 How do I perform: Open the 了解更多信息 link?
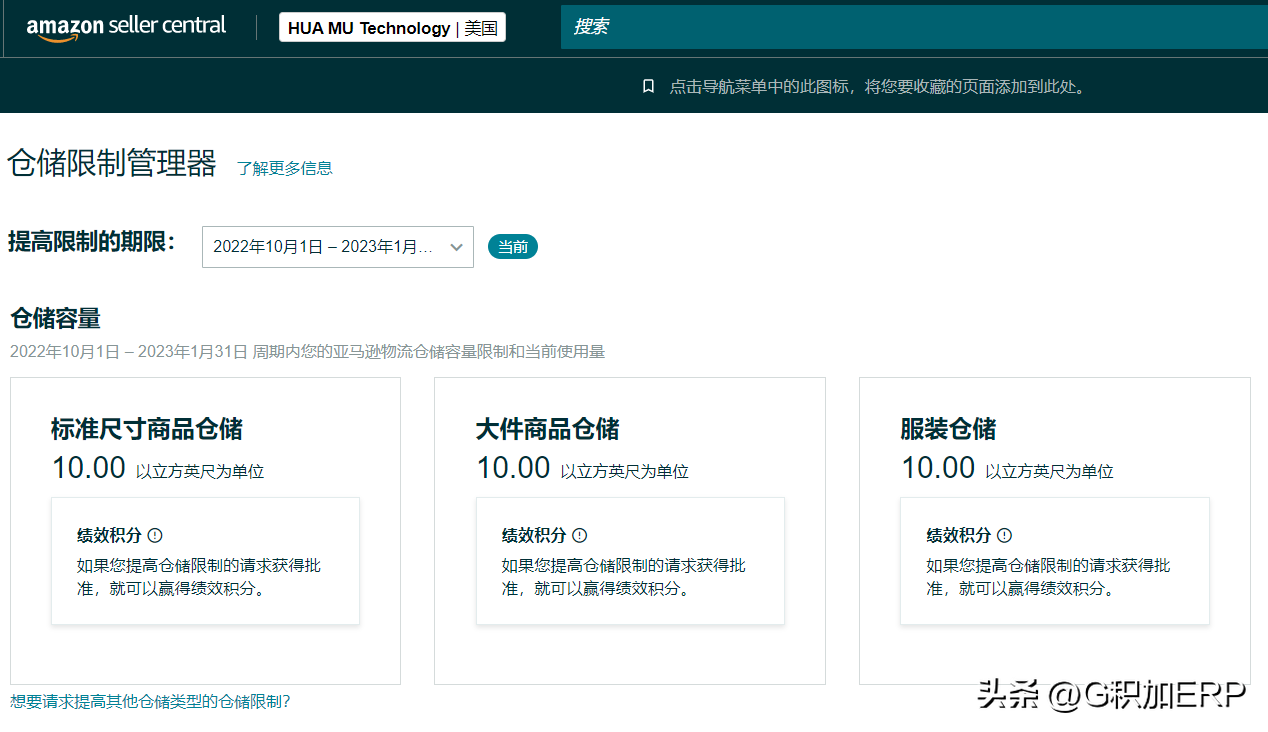click(284, 168)
